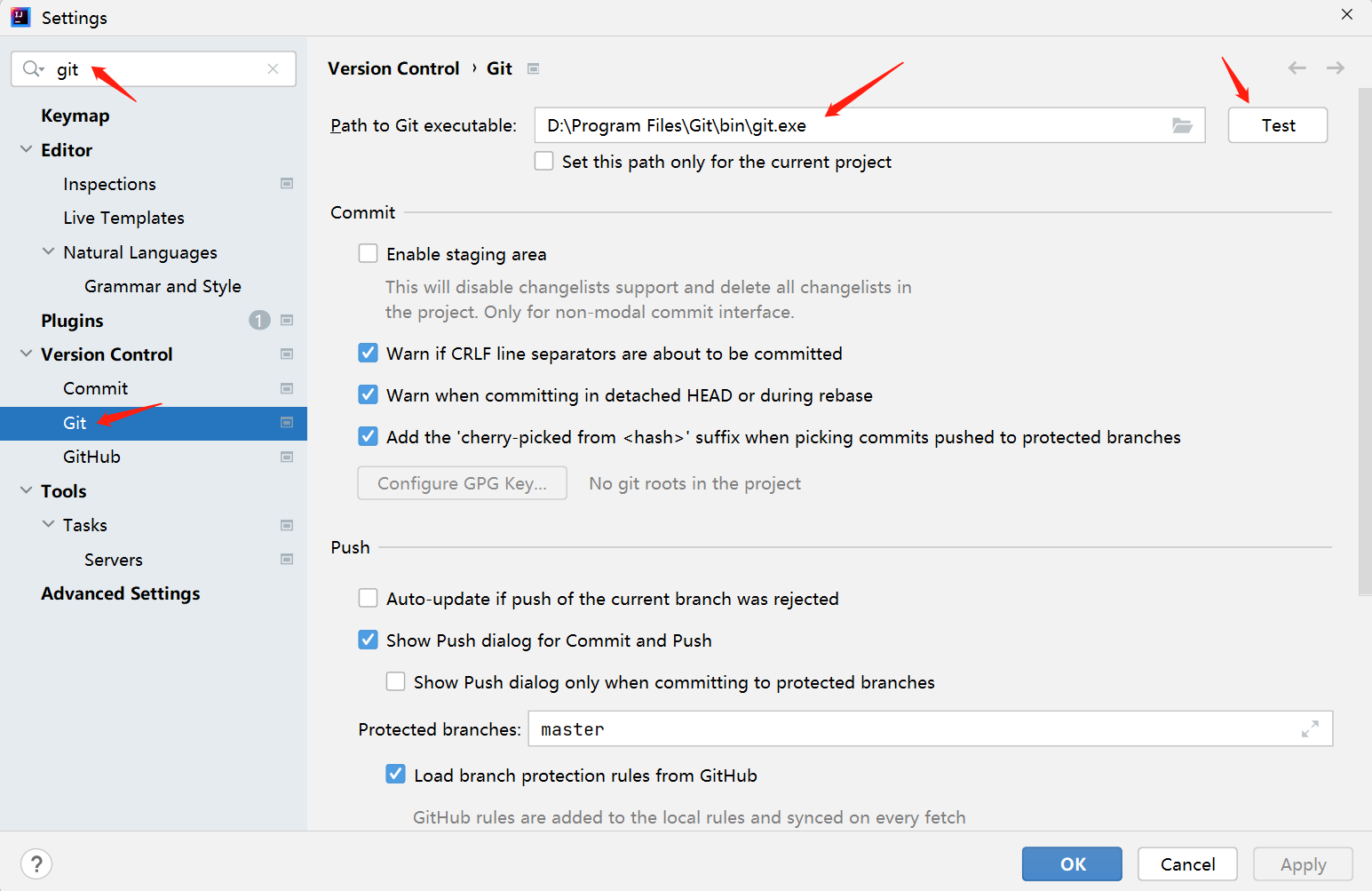The image size is (1372, 891).
Task: Expand the Protected branches field
Action: click(x=1310, y=728)
